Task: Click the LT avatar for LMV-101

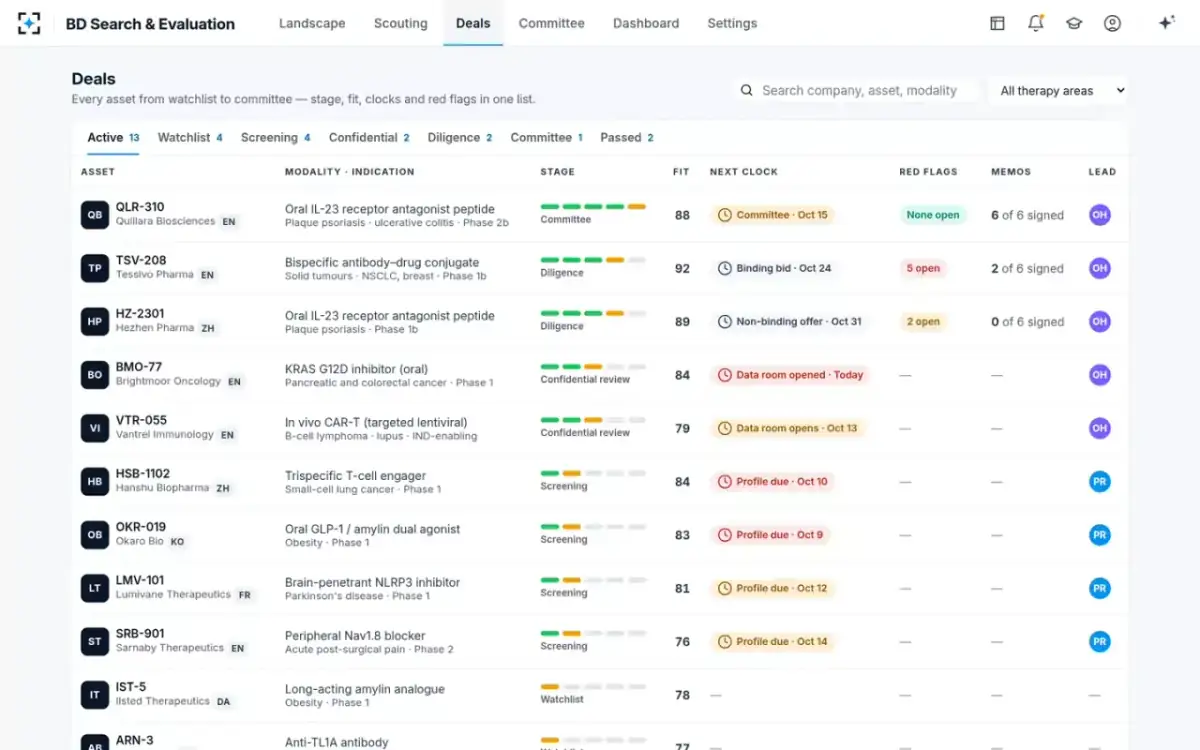Action: (95, 588)
